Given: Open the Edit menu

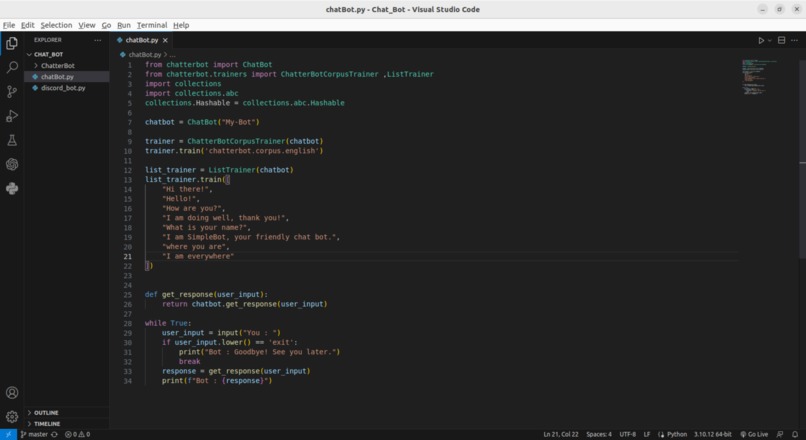Looking at the screenshot, I should (27, 25).
